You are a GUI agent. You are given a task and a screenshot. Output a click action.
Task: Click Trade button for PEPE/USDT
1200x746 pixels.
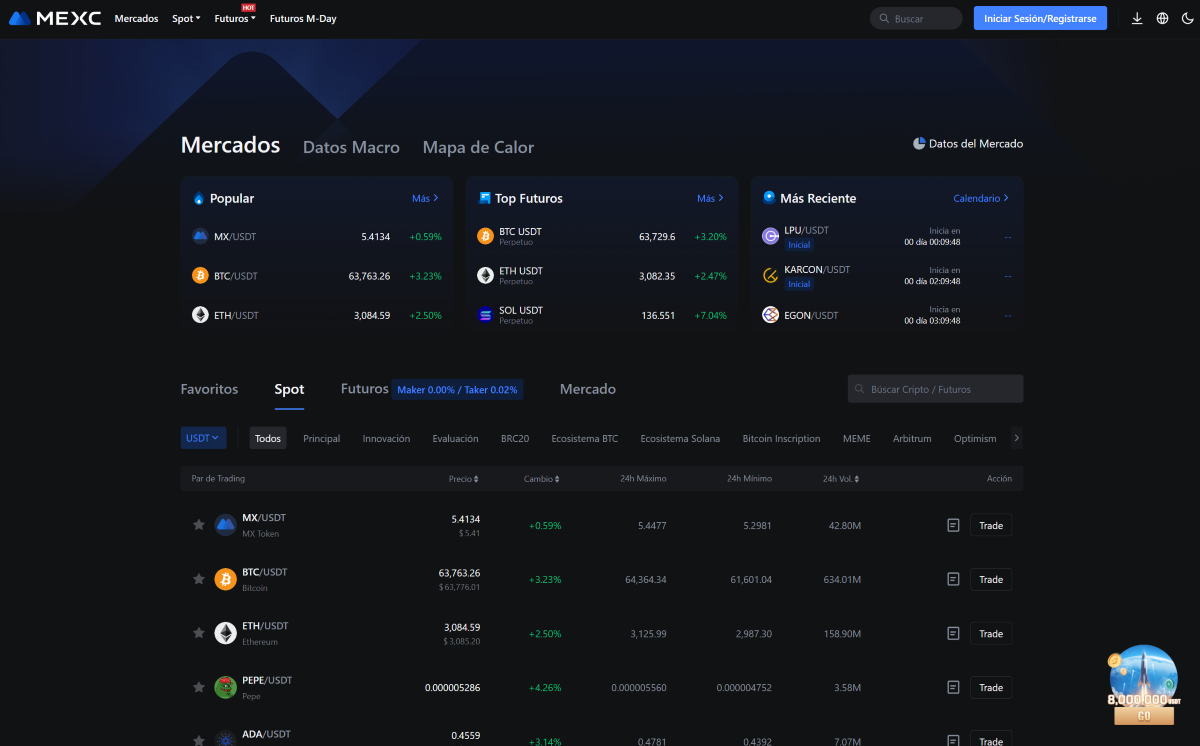pos(991,687)
